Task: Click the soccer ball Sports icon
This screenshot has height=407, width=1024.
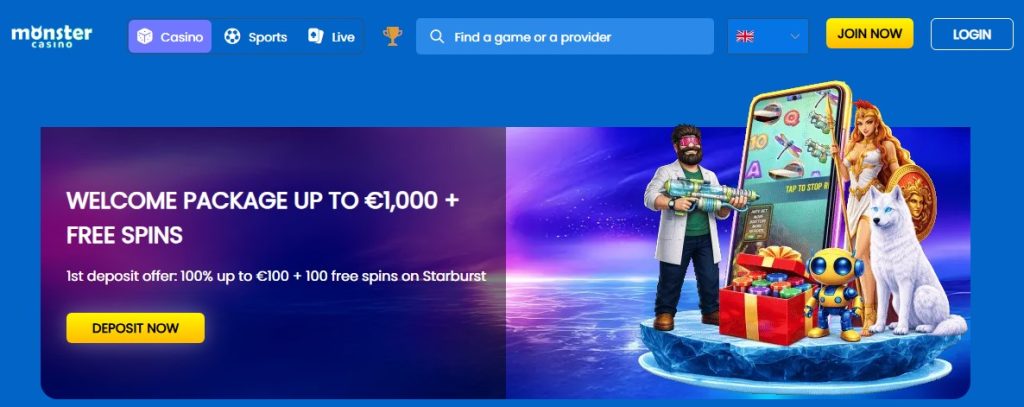Action: 232,37
